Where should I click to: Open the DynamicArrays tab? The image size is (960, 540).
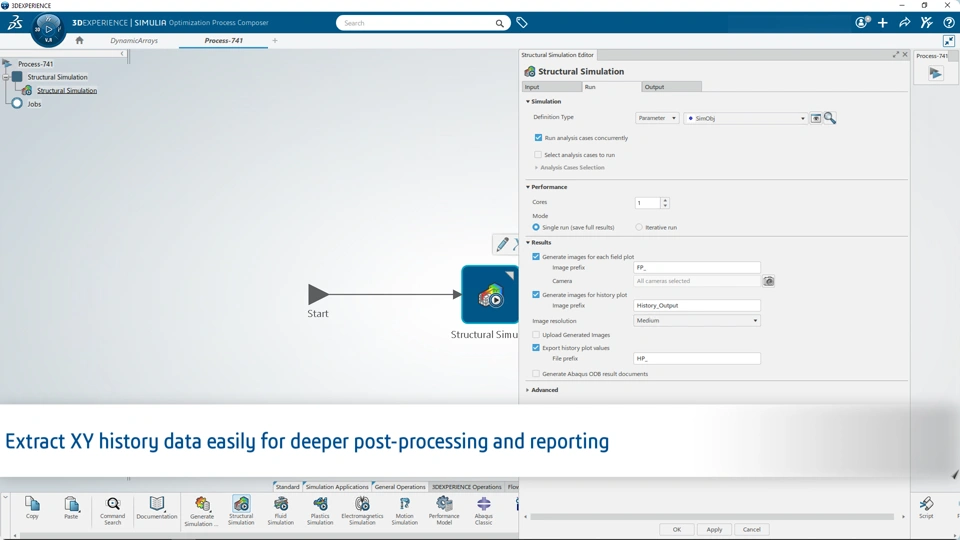click(x=134, y=40)
